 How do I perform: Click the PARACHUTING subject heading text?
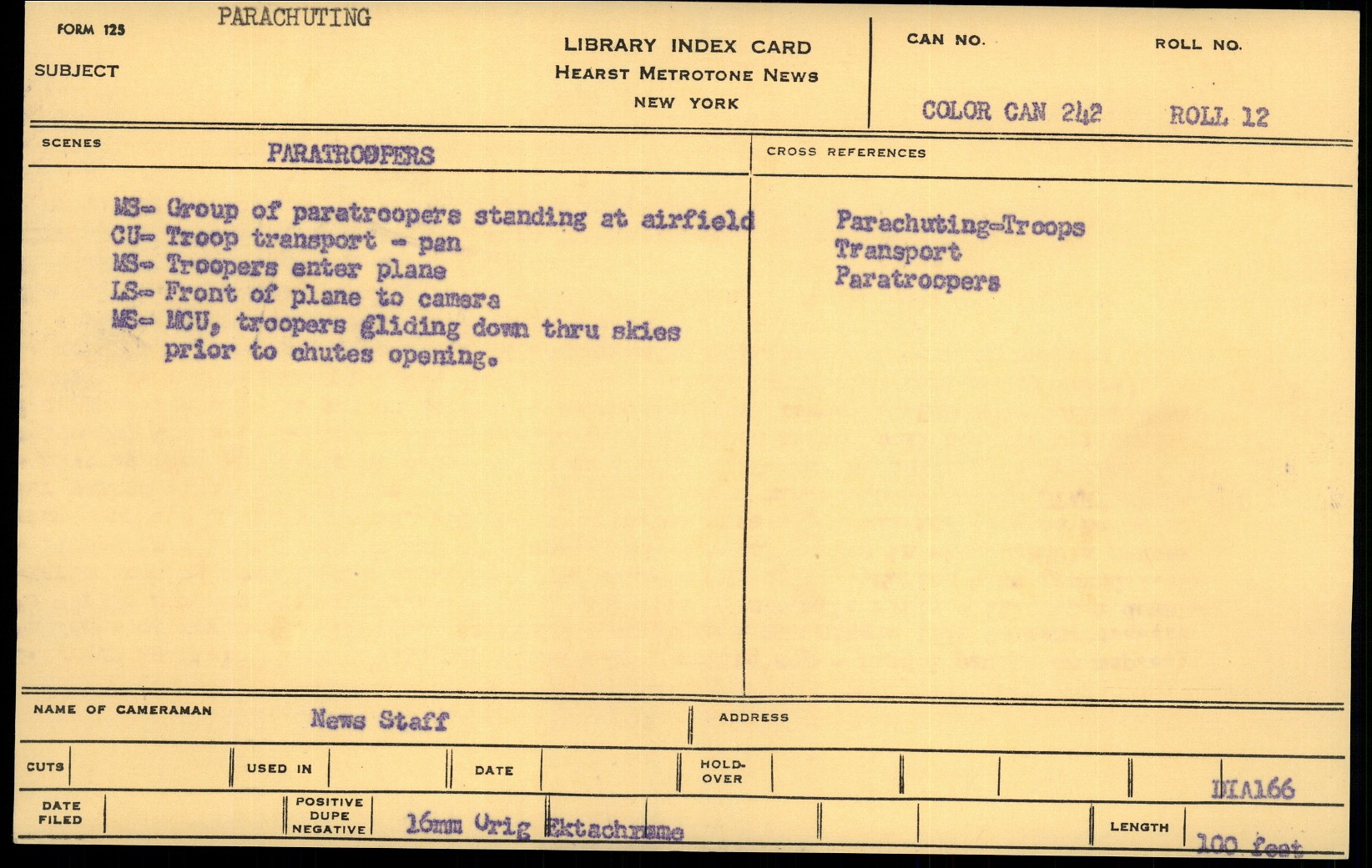pyautogui.click(x=294, y=18)
